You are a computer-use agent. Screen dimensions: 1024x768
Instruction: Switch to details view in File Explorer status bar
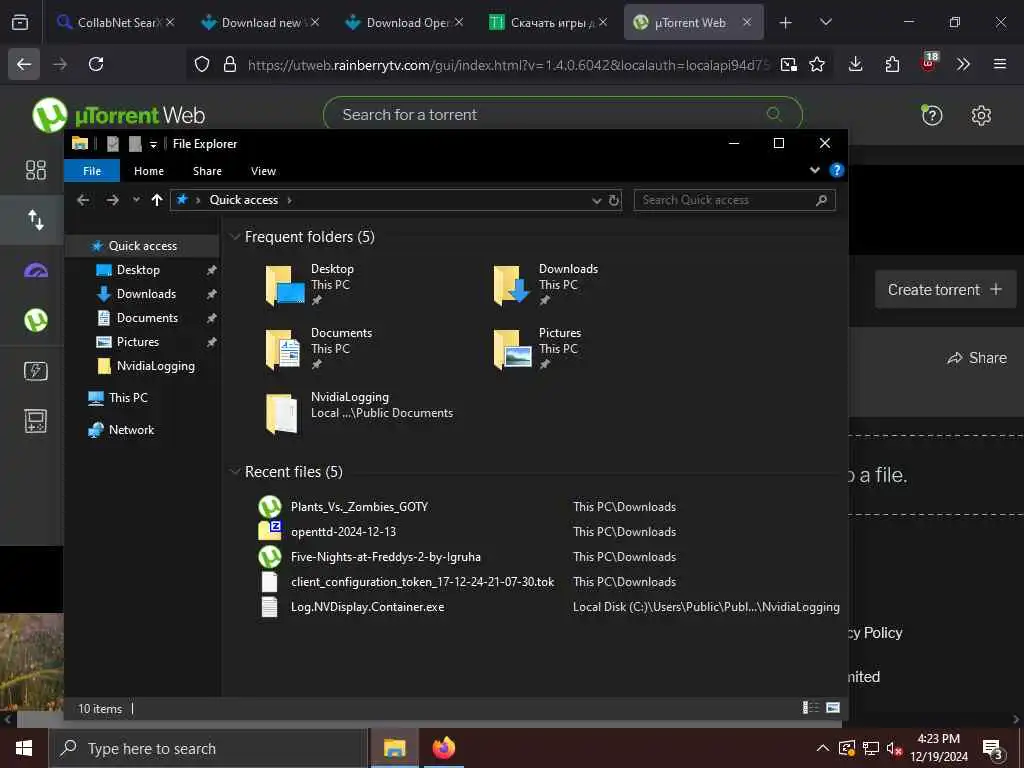[x=811, y=708]
